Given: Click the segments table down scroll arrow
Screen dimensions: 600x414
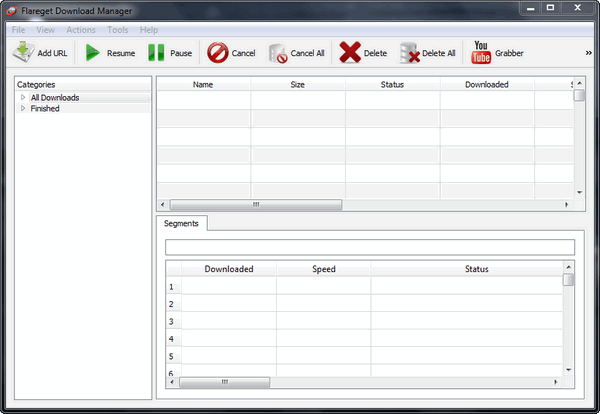Looking at the screenshot, I should (569, 370).
